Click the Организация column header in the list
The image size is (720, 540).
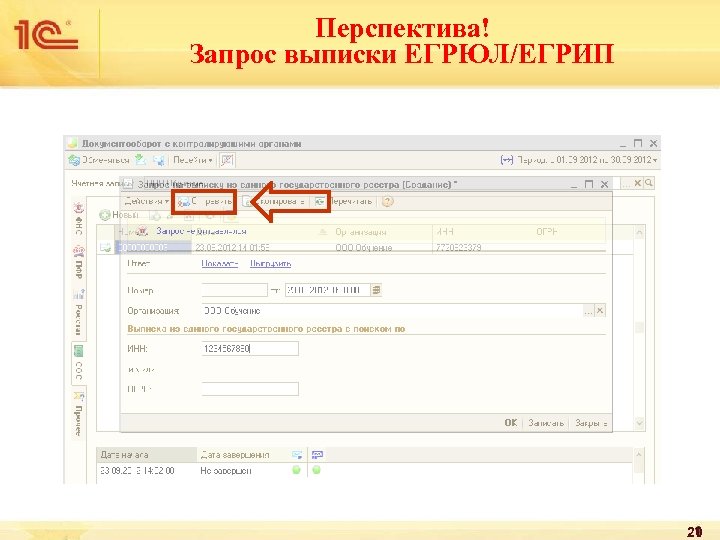[360, 232]
